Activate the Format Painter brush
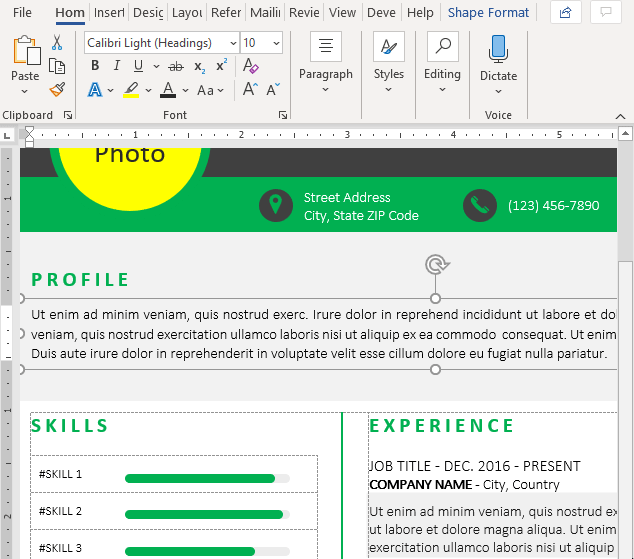This screenshot has width=634, height=559. (57, 89)
